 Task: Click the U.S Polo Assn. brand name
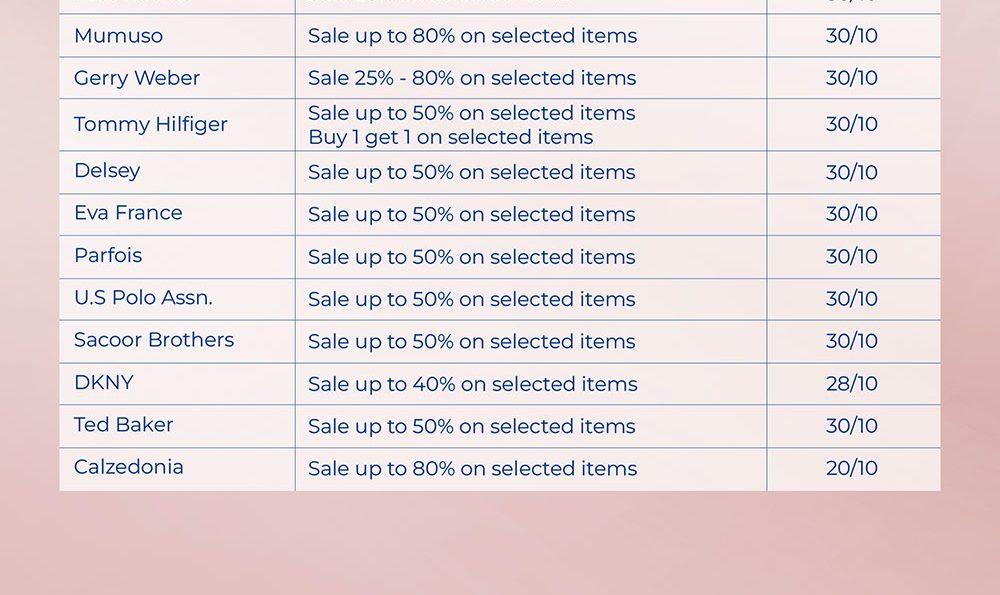click(x=143, y=298)
